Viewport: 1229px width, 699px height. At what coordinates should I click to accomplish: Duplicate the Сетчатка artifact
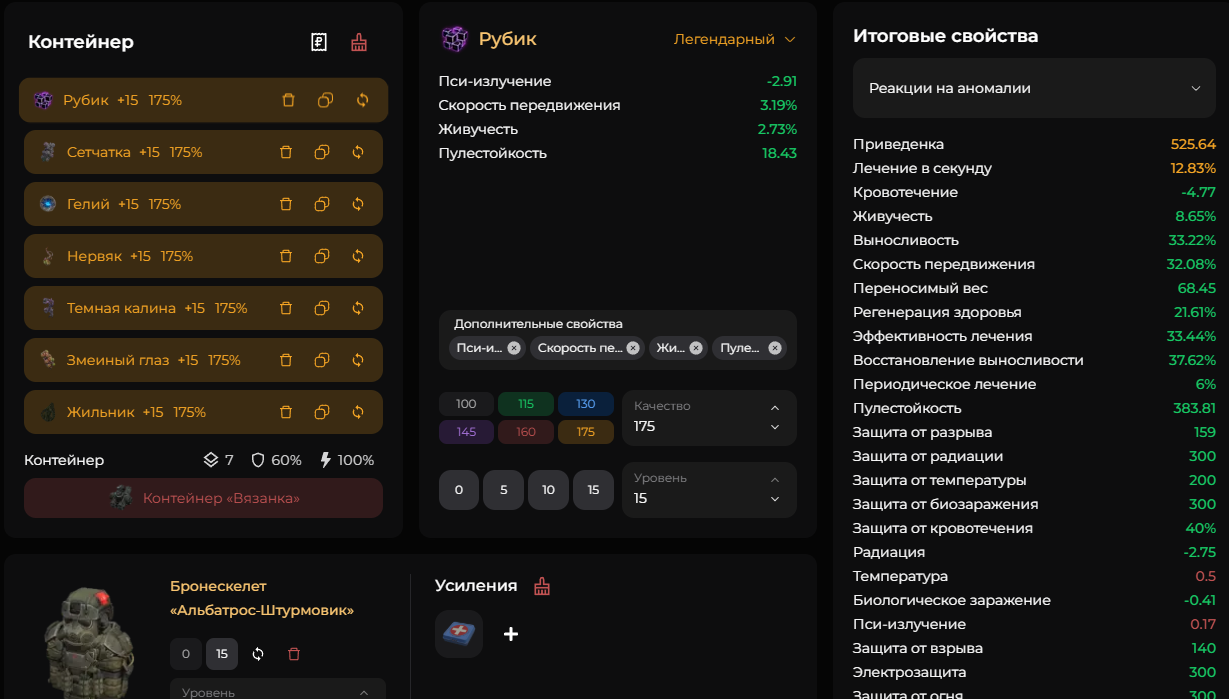(322, 152)
